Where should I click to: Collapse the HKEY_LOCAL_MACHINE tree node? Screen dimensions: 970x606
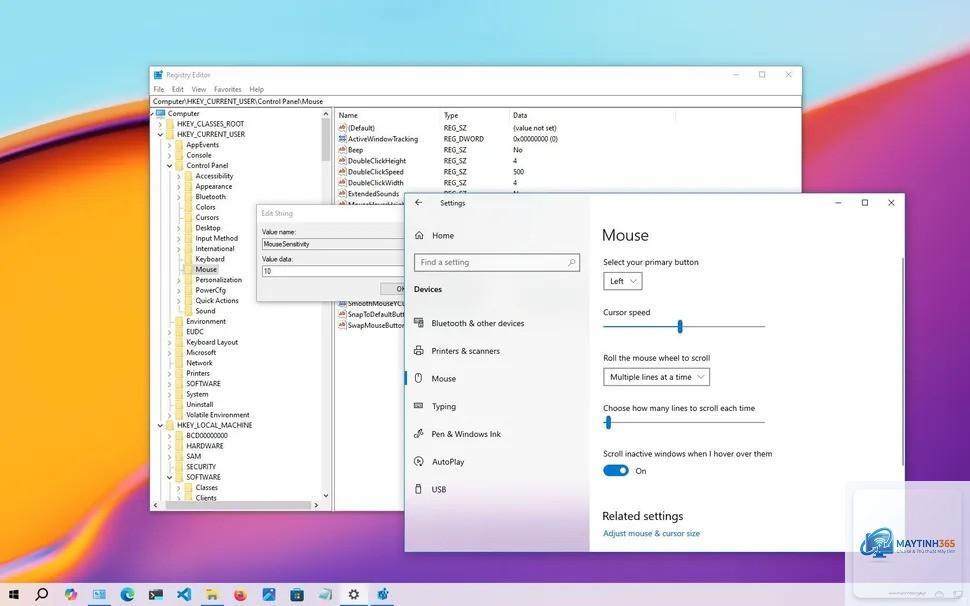point(160,425)
